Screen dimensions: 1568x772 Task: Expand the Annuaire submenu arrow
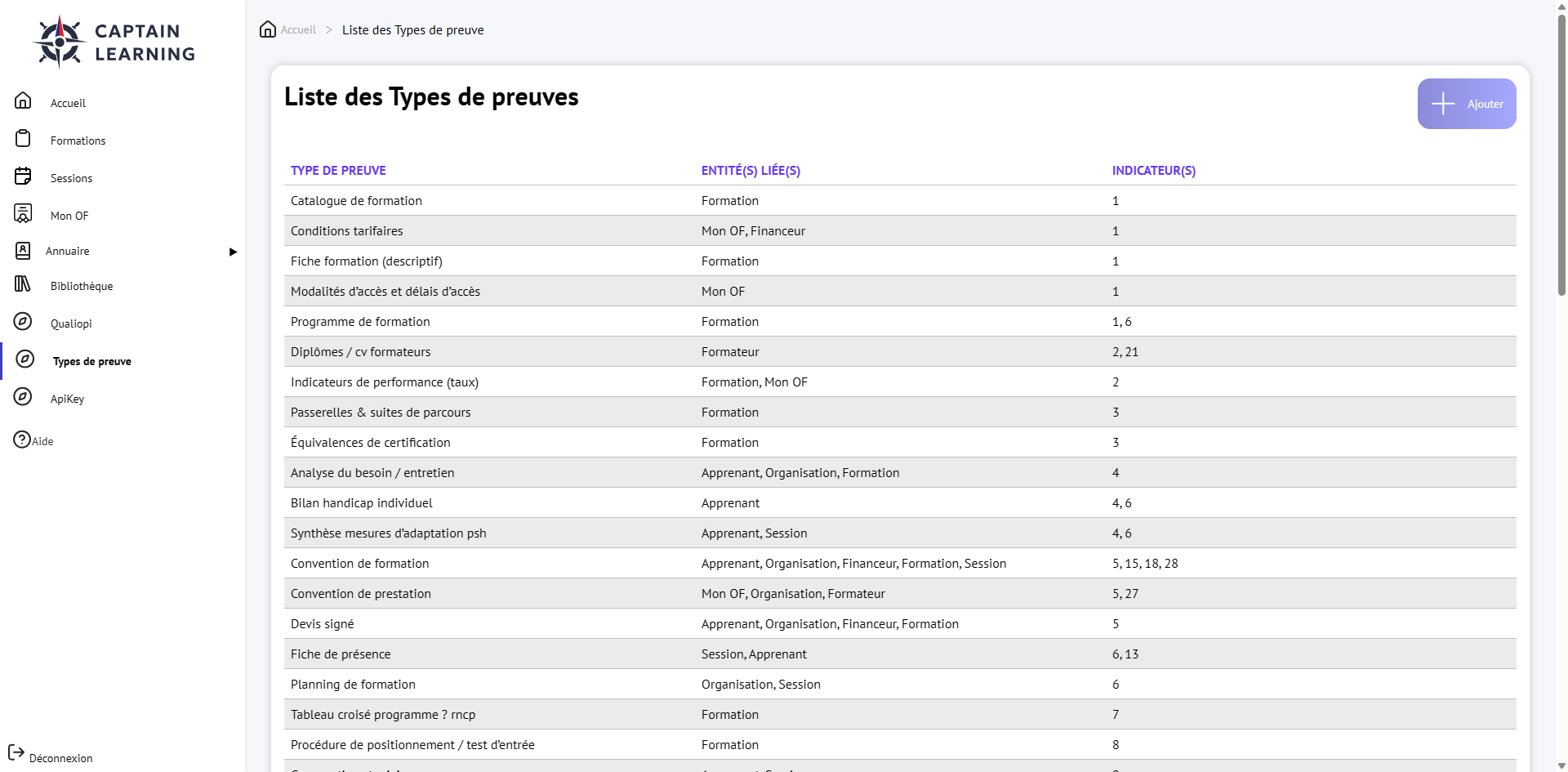(x=233, y=252)
